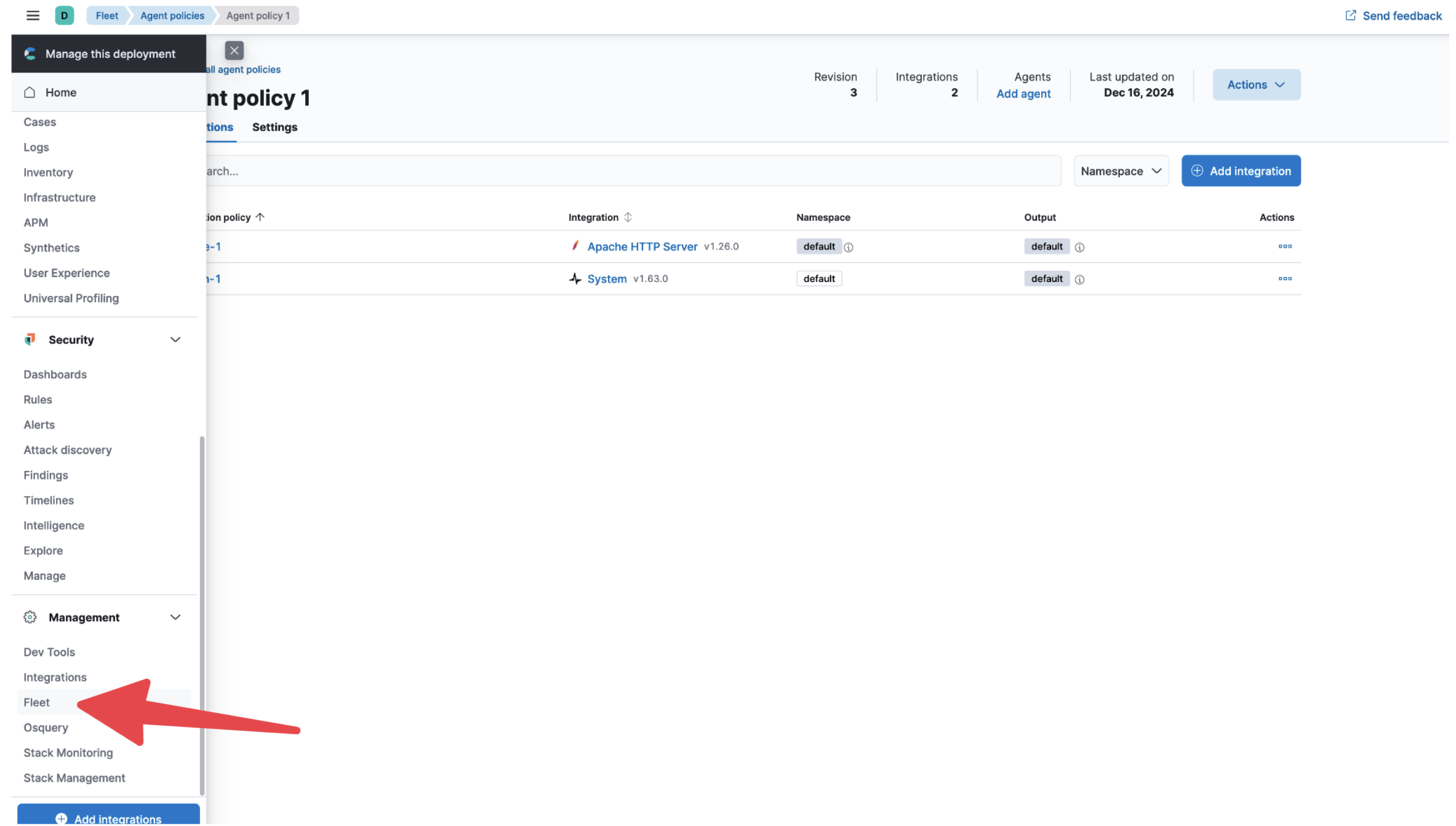Select Fleet in the Management menu

pyautogui.click(x=37, y=702)
